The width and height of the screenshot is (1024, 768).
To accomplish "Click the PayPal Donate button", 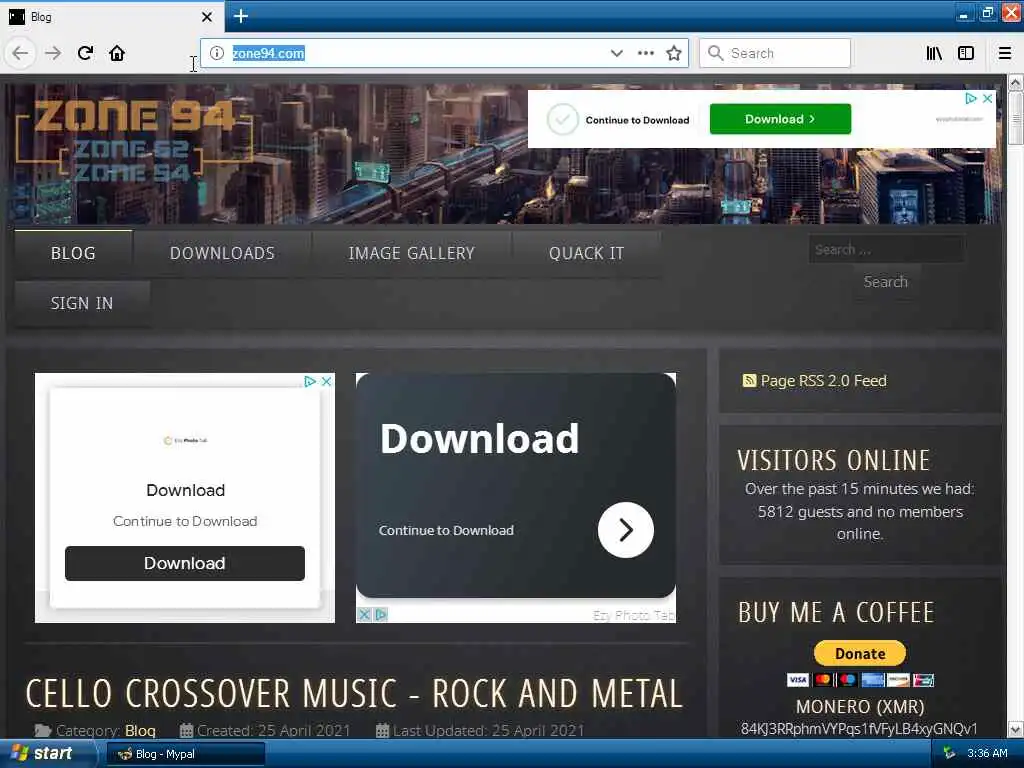I will pos(860,654).
